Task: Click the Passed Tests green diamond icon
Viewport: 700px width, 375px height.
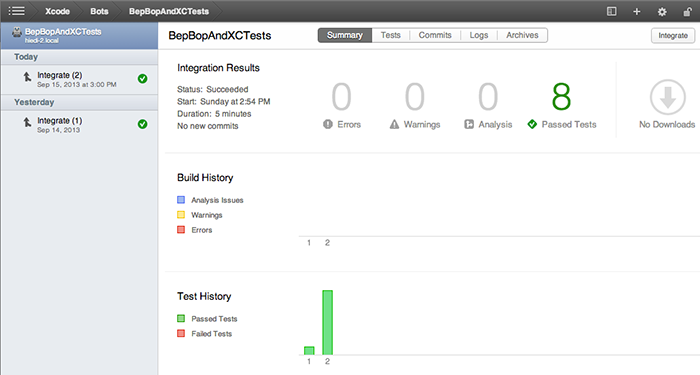Action: coord(532,124)
